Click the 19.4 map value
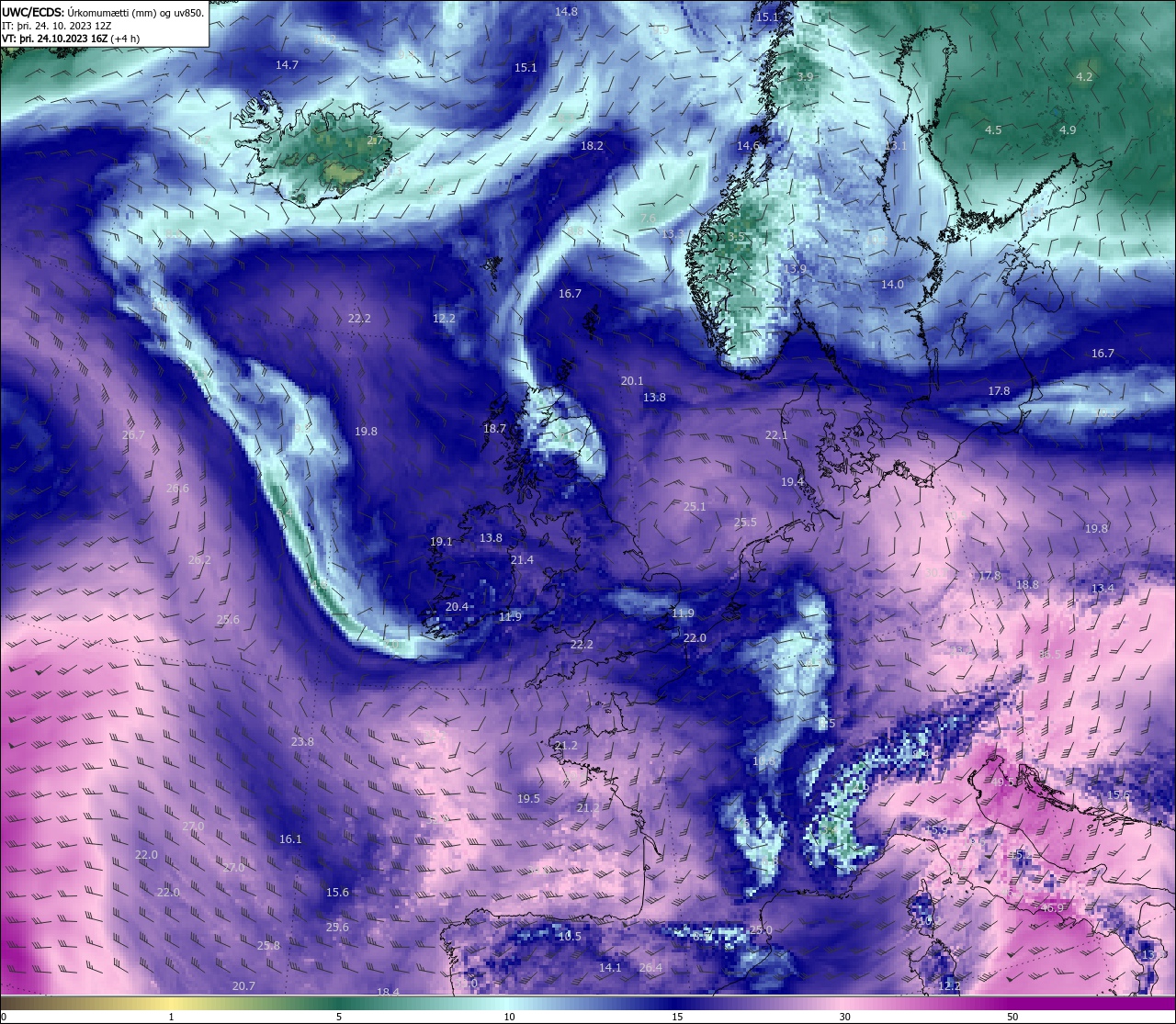This screenshot has width=1176, height=1024. pyautogui.click(x=793, y=482)
